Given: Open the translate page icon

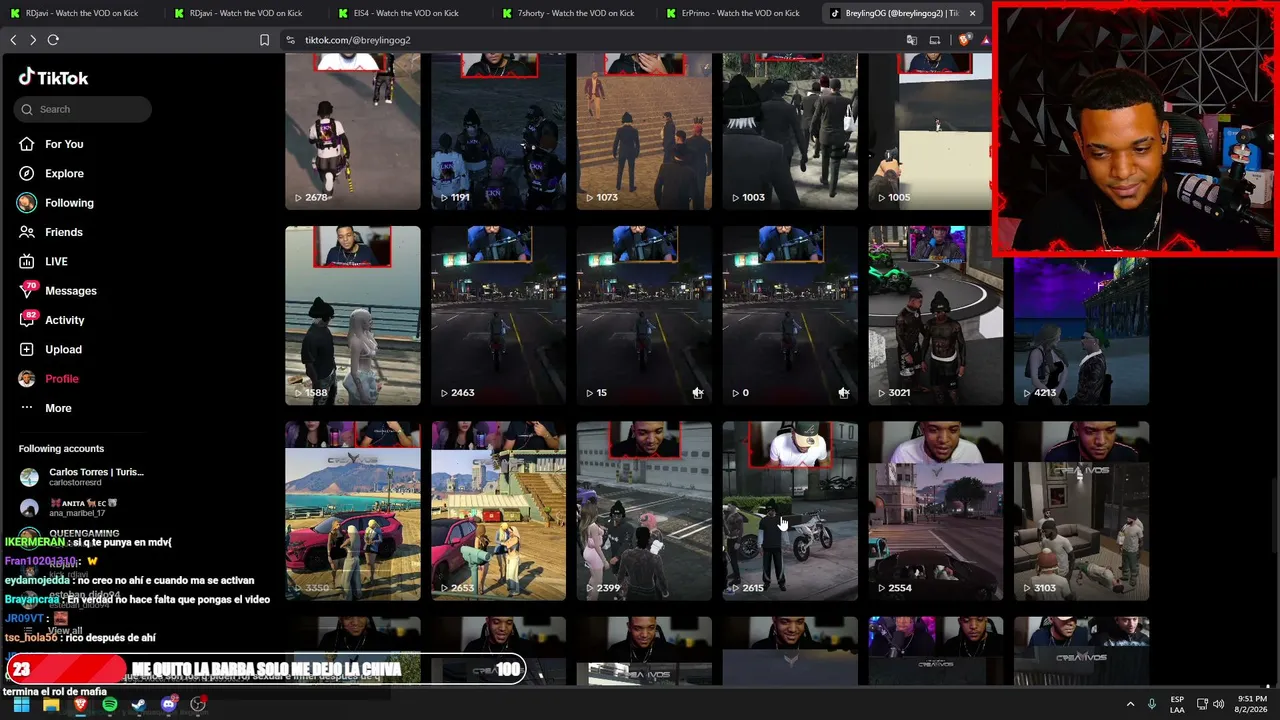Looking at the screenshot, I should tap(911, 40).
